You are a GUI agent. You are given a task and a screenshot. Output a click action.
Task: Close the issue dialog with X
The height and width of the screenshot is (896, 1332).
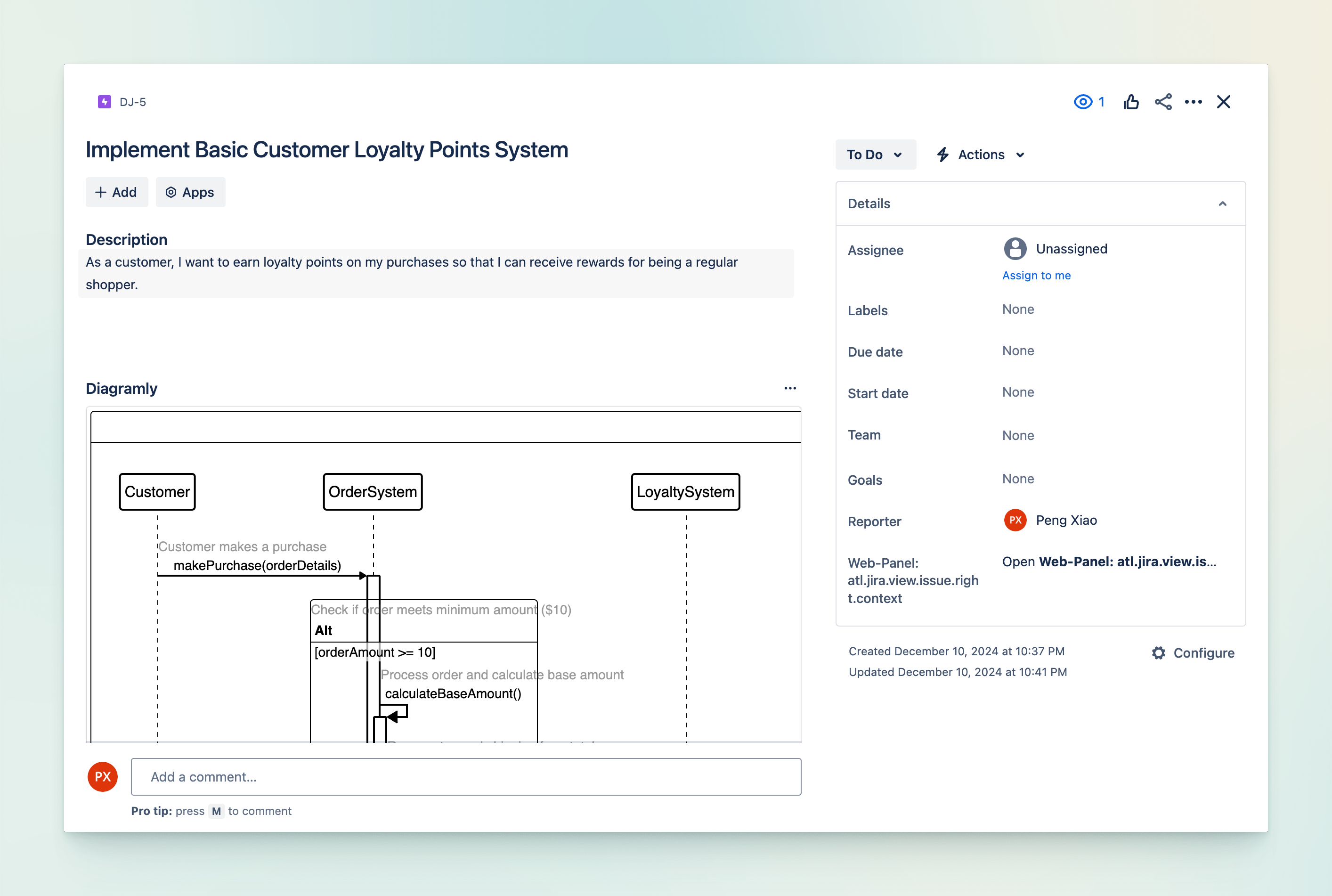pos(1224,102)
